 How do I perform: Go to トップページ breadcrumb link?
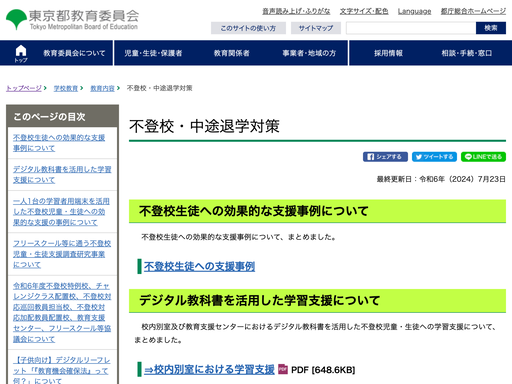pyautogui.click(x=24, y=88)
